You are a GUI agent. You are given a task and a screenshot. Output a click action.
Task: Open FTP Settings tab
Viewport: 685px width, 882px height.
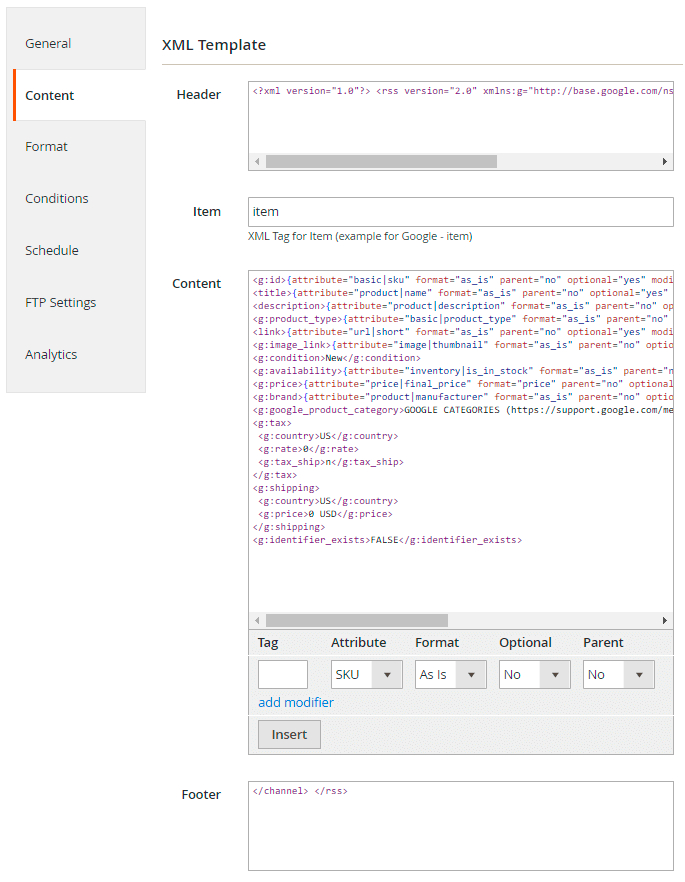(x=61, y=303)
